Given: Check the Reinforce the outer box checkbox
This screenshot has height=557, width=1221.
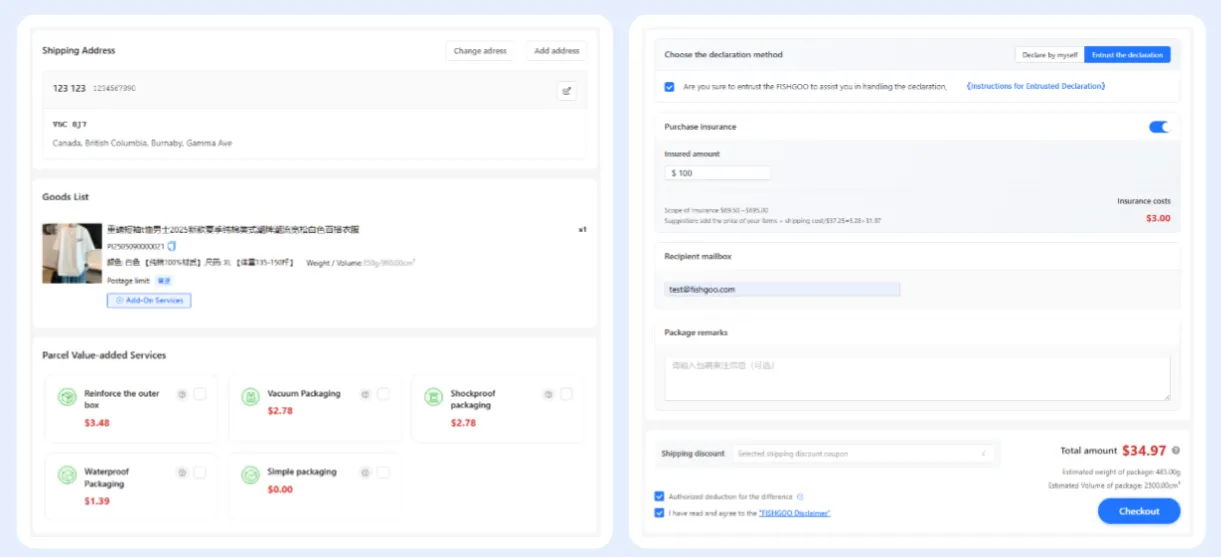Looking at the screenshot, I should 200,394.
